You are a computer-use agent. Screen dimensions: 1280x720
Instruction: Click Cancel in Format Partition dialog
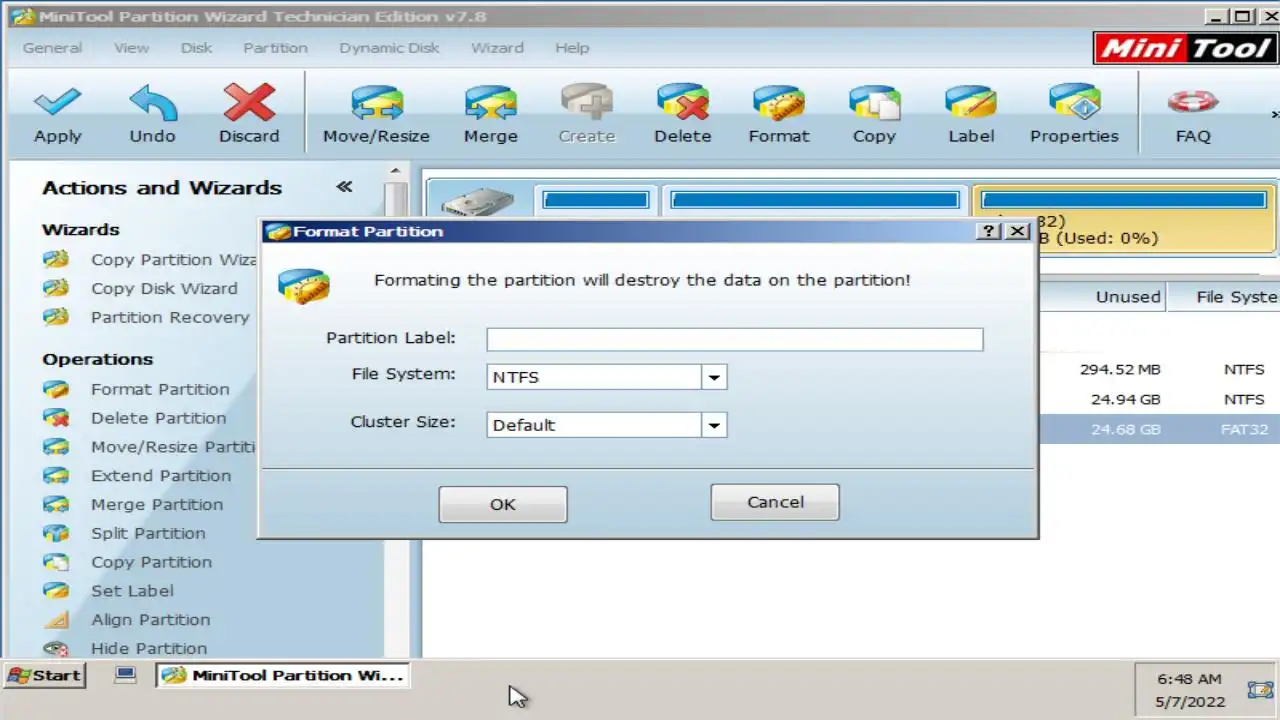[x=775, y=502]
